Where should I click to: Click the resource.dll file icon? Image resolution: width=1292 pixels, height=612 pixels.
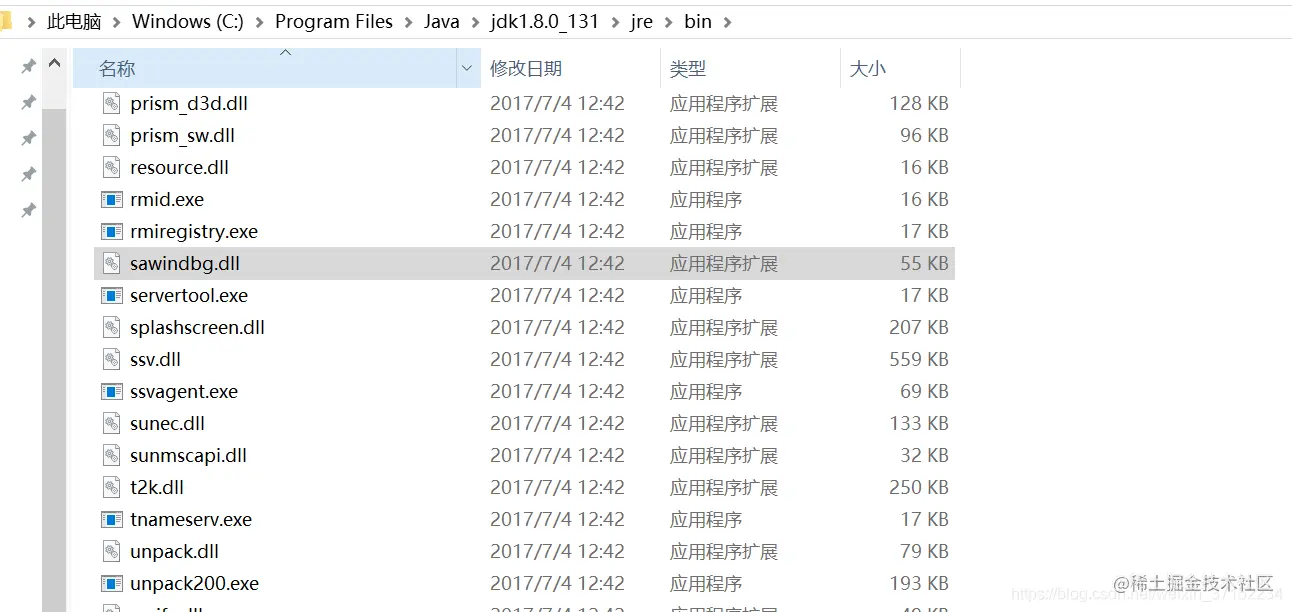112,167
